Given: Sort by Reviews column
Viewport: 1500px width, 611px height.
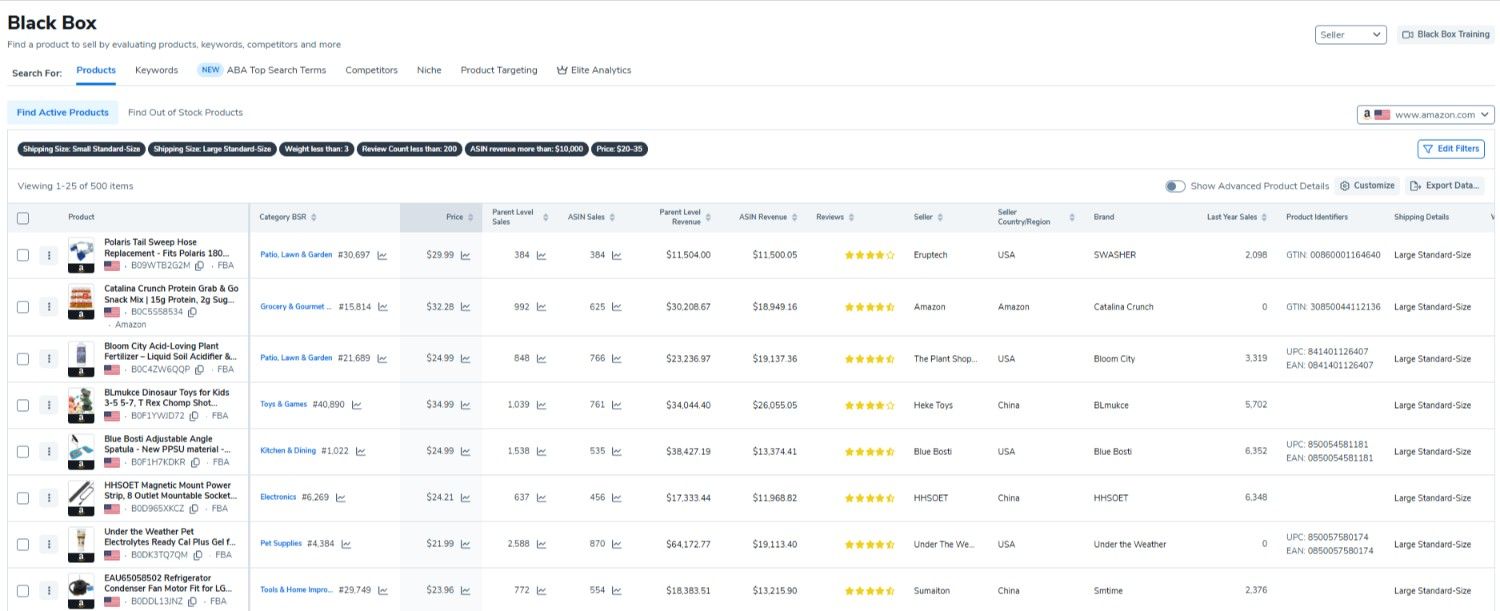Looking at the screenshot, I should pyautogui.click(x=852, y=217).
